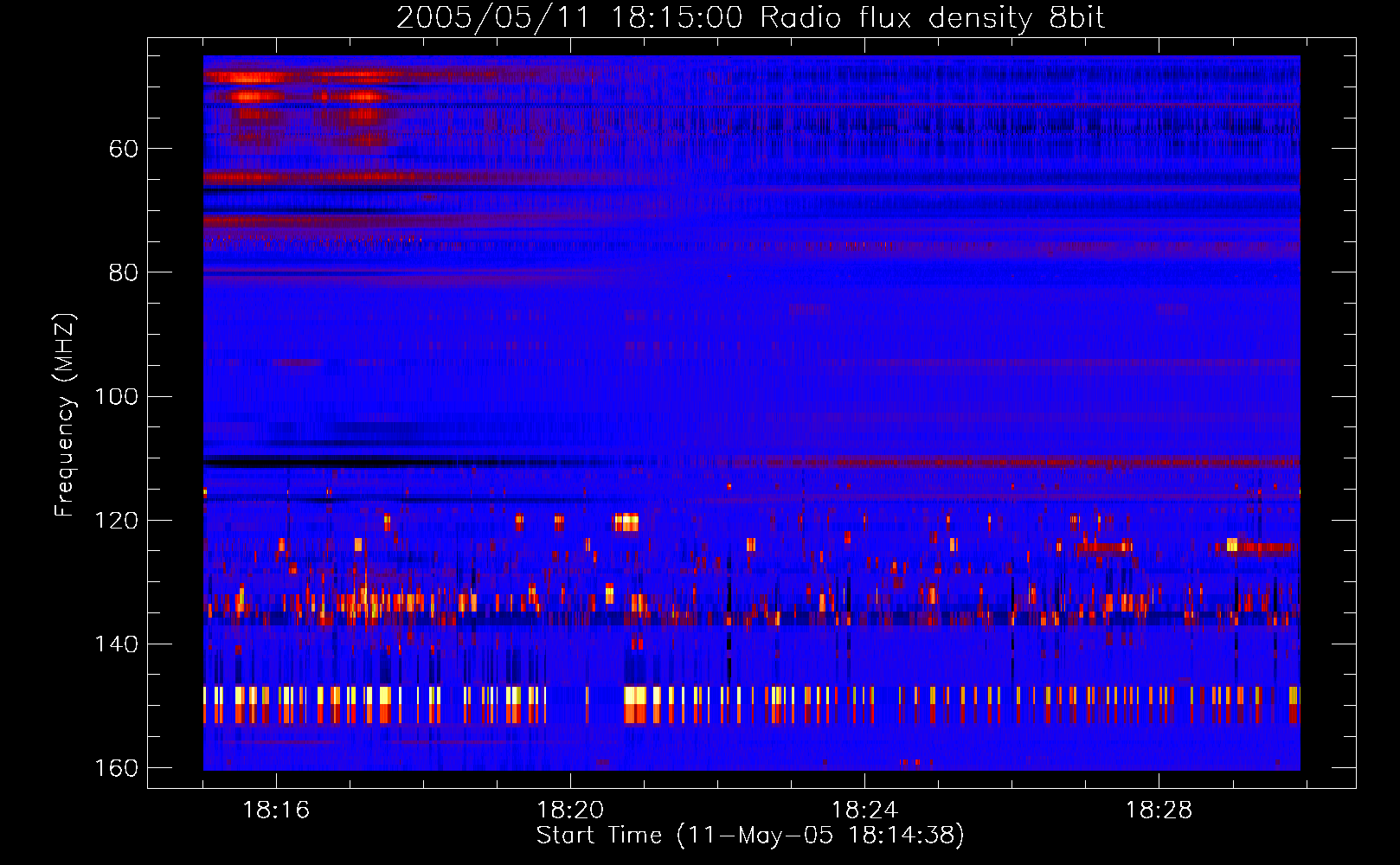The height and width of the screenshot is (865, 1400).
Task: Click the 80 frequency tick label
Action: [124, 272]
